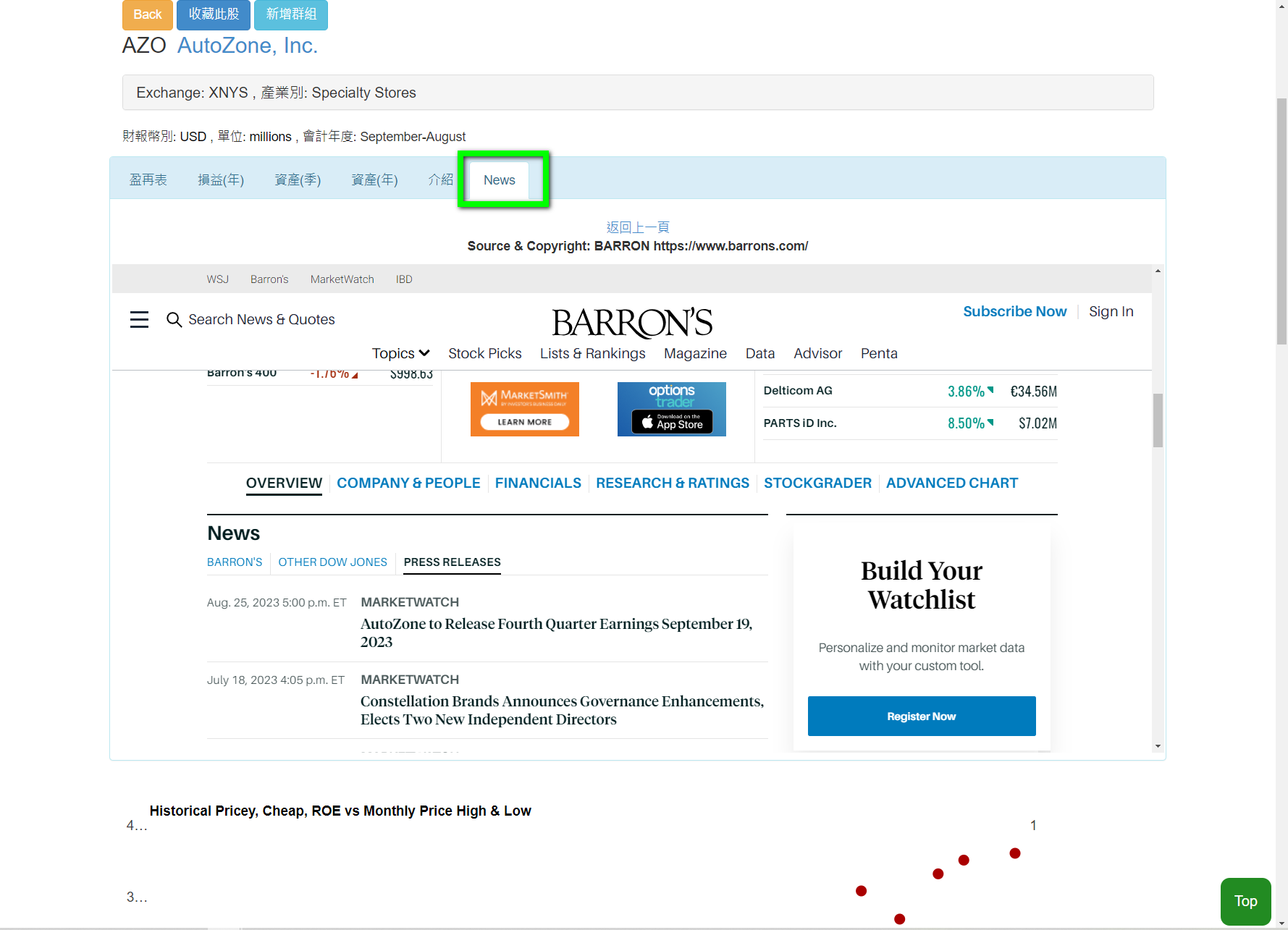Select the PRESS RELEASES news tab
The width and height of the screenshot is (1288, 930).
[x=452, y=562]
